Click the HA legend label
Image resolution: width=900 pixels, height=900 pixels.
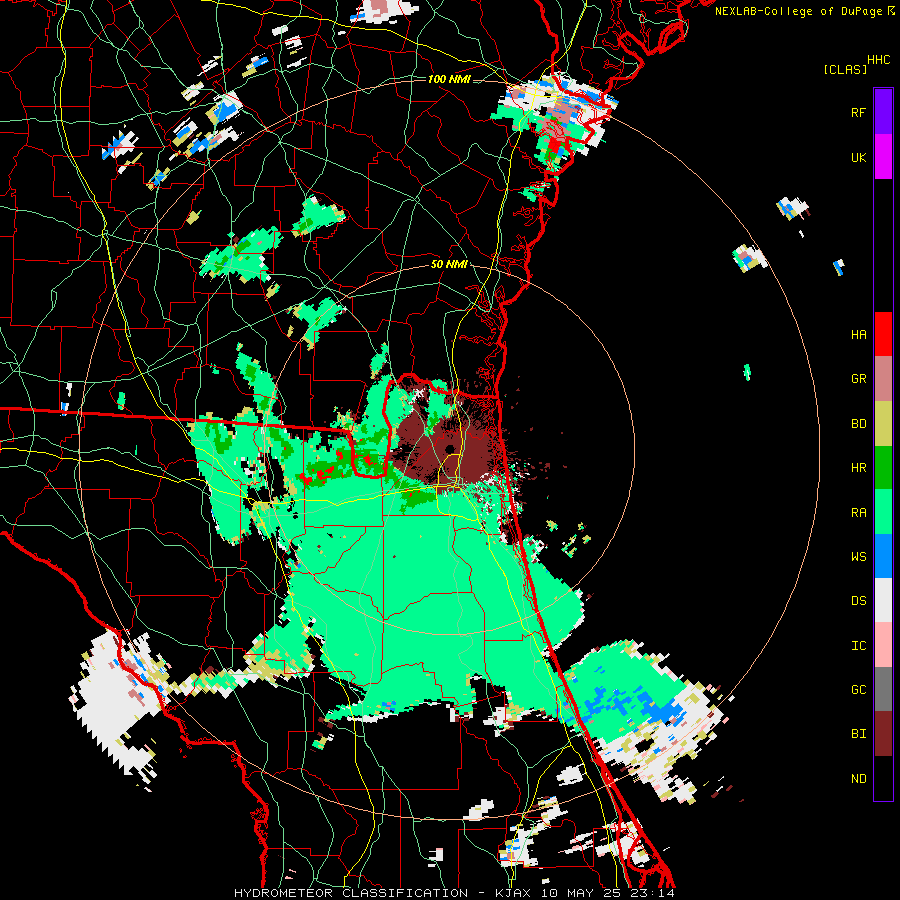[858, 335]
